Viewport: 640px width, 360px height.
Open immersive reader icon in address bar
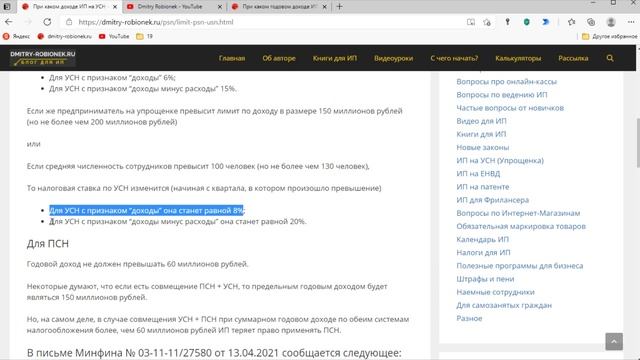471,22
